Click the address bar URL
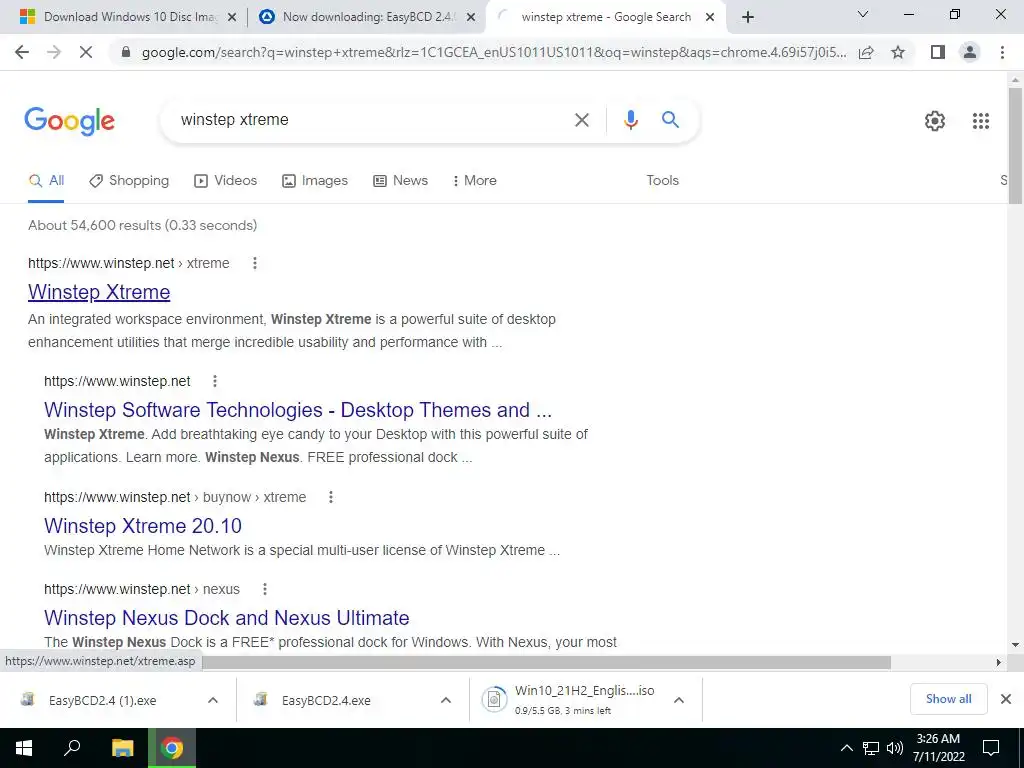 (x=494, y=52)
